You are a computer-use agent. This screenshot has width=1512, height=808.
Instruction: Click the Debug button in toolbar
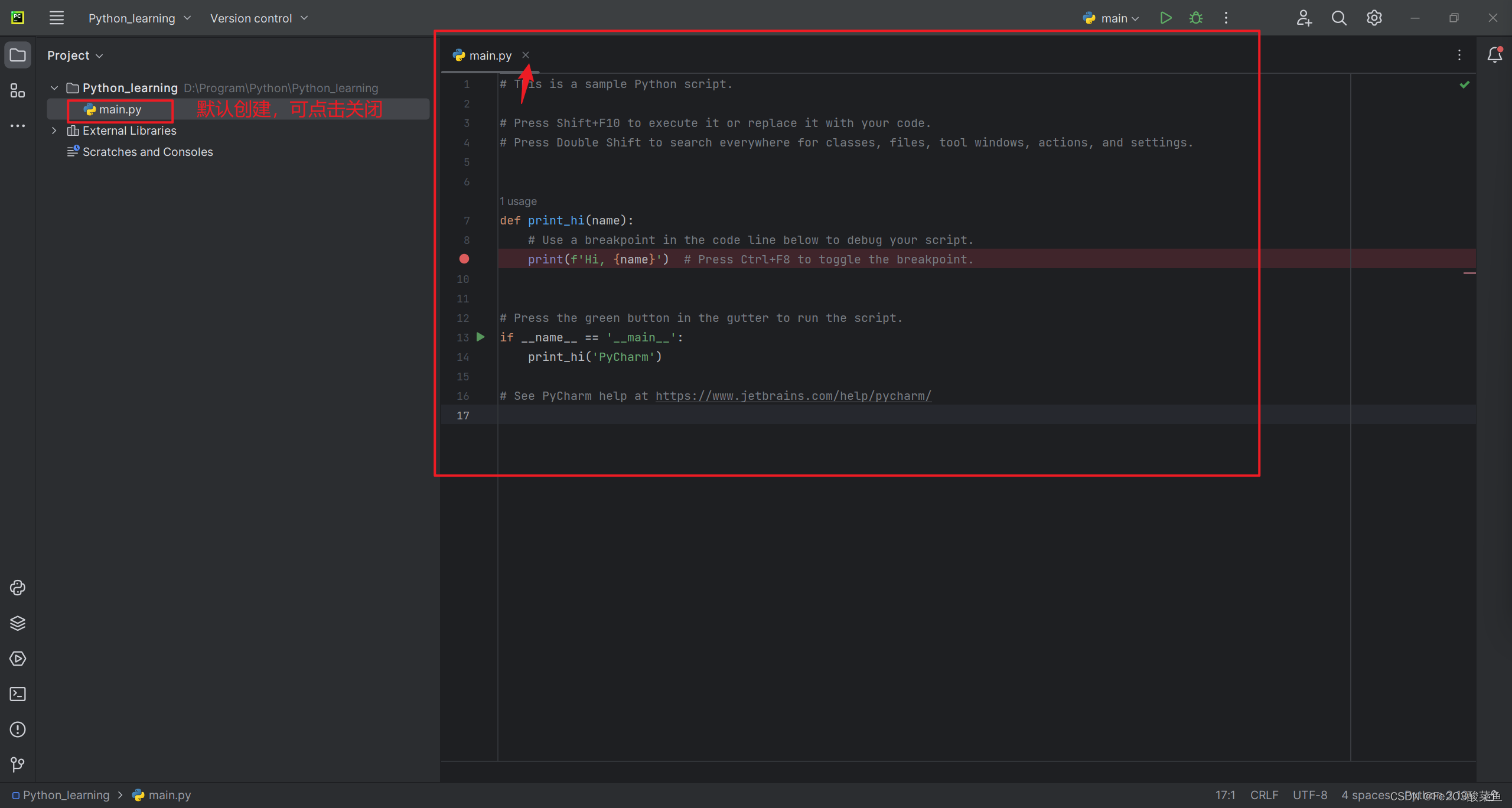pyautogui.click(x=1196, y=18)
